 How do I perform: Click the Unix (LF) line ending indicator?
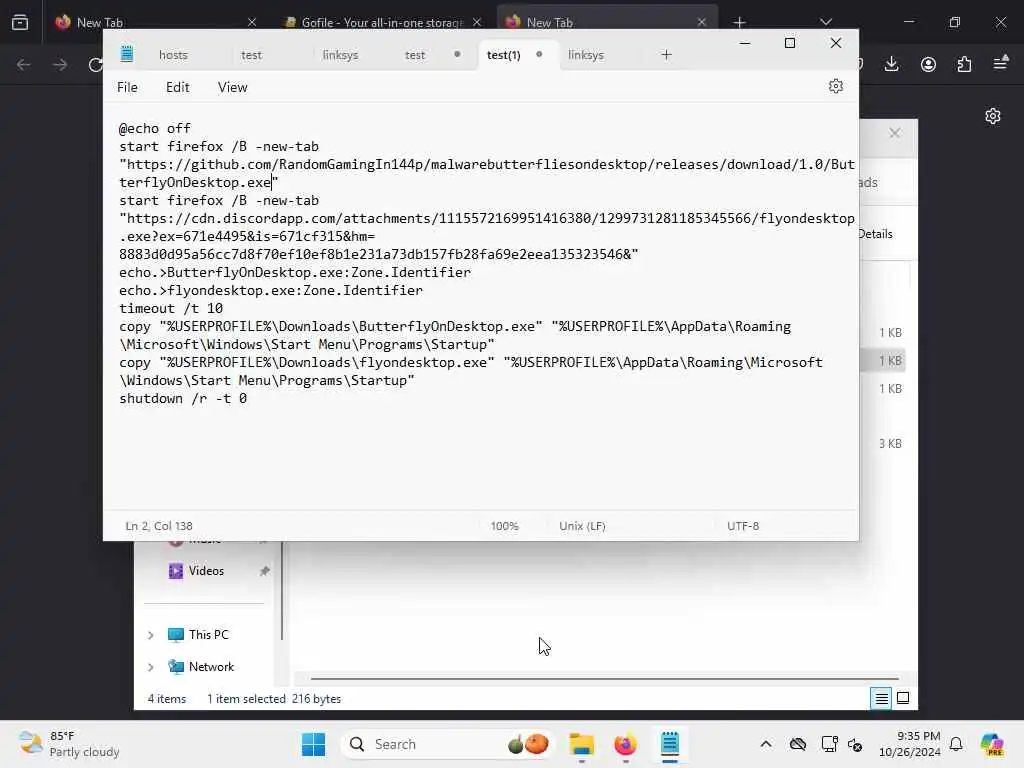(x=582, y=526)
